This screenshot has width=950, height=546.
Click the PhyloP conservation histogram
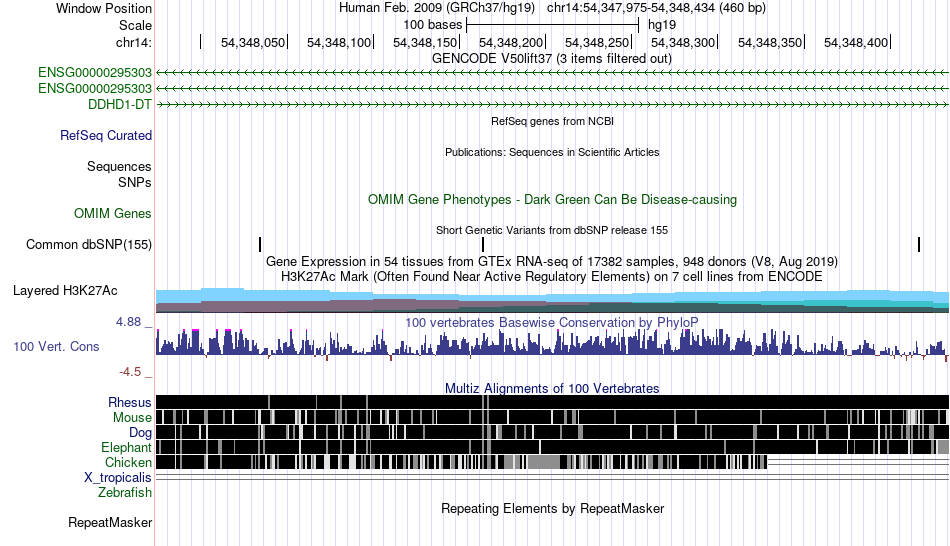(553, 344)
